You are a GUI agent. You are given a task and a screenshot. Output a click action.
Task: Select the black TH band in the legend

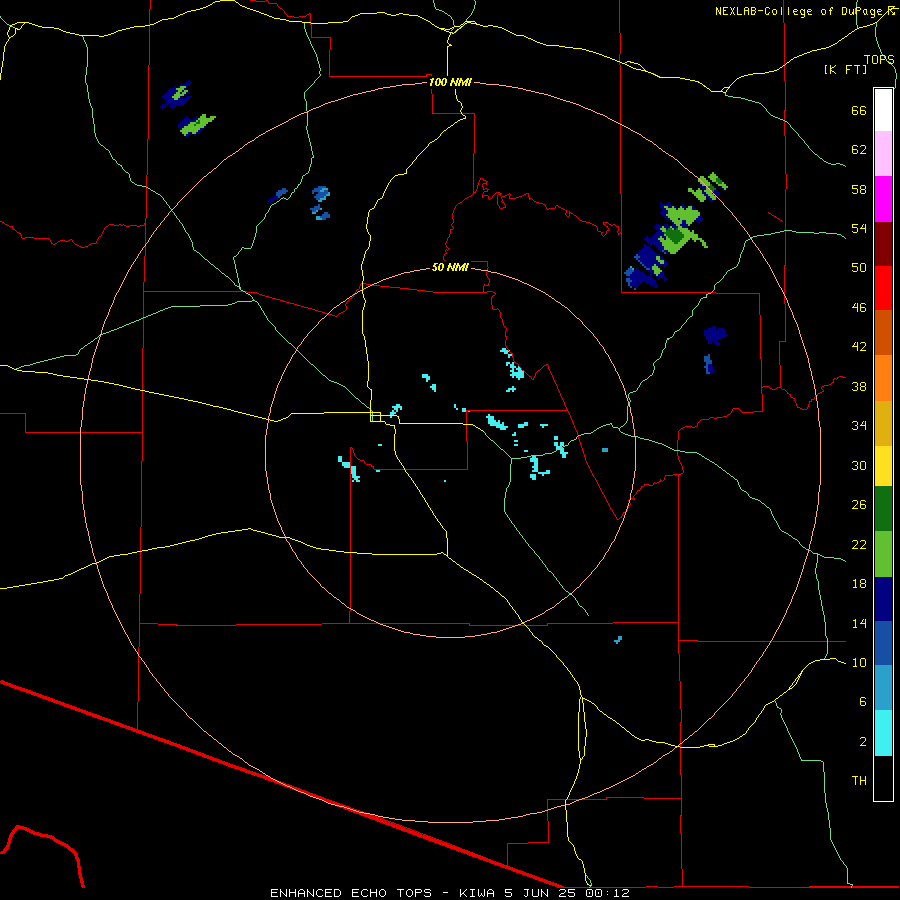883,778
